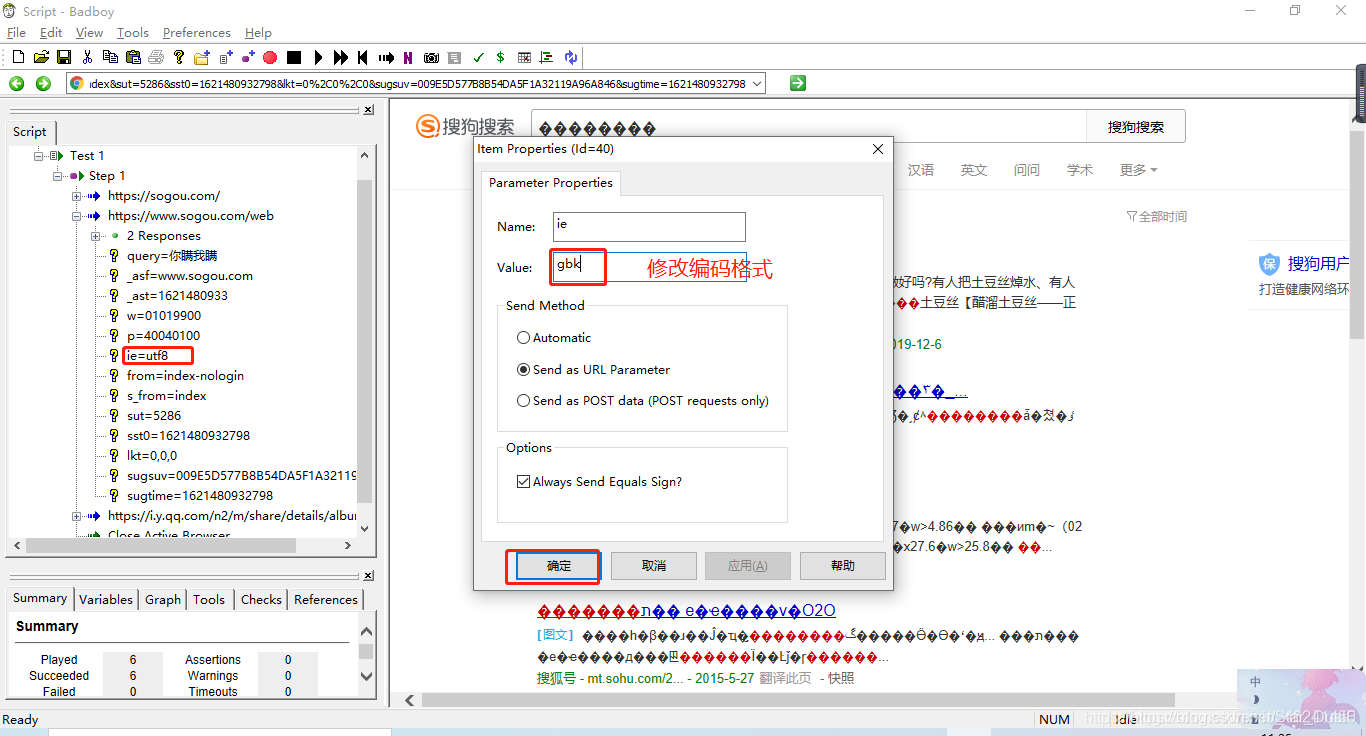The height and width of the screenshot is (736, 1366).
Task: Click the Step request arrow toolbar icon
Action: (x=386, y=58)
